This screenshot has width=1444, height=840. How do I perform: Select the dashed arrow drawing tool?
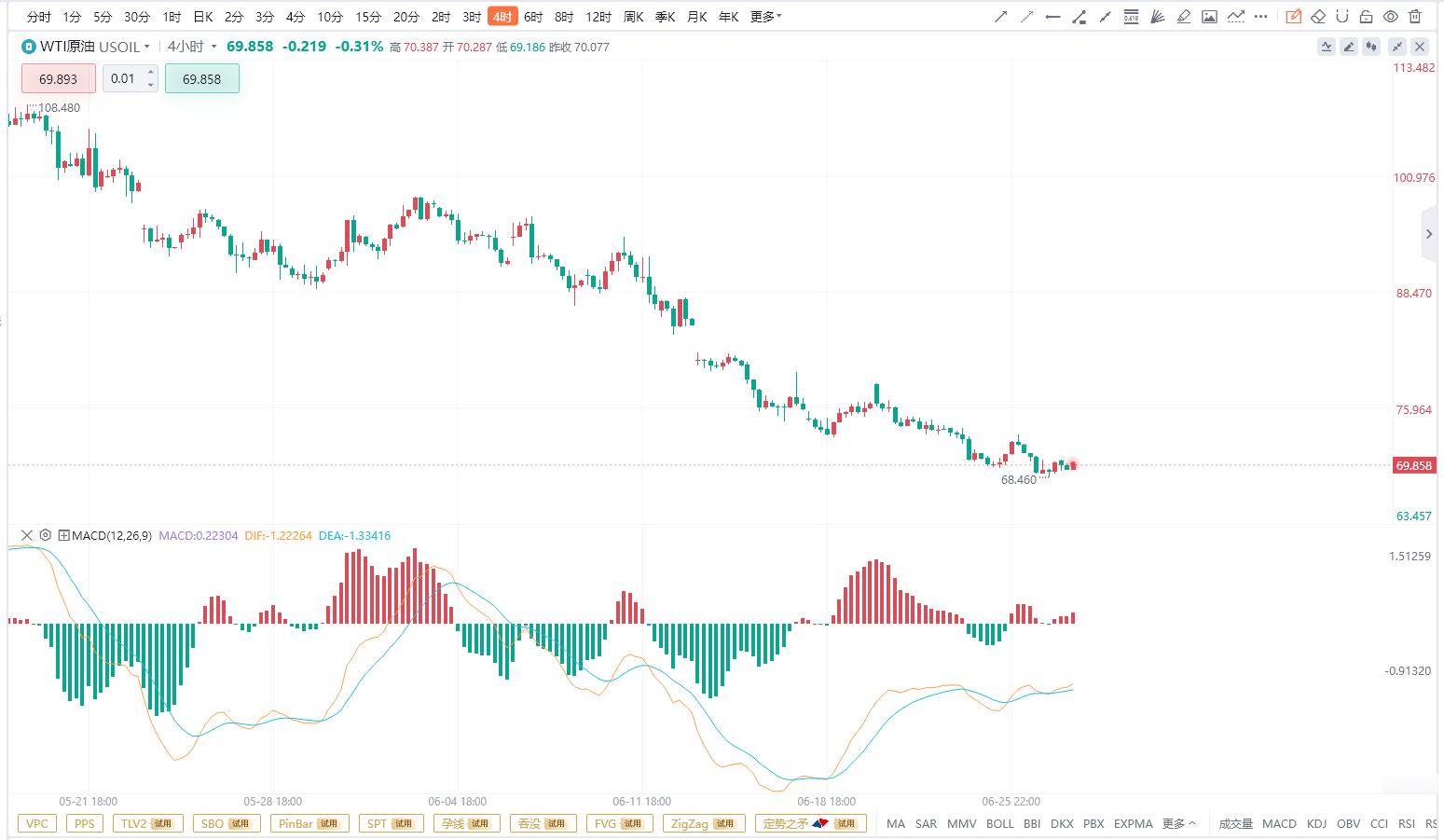tap(1026, 17)
